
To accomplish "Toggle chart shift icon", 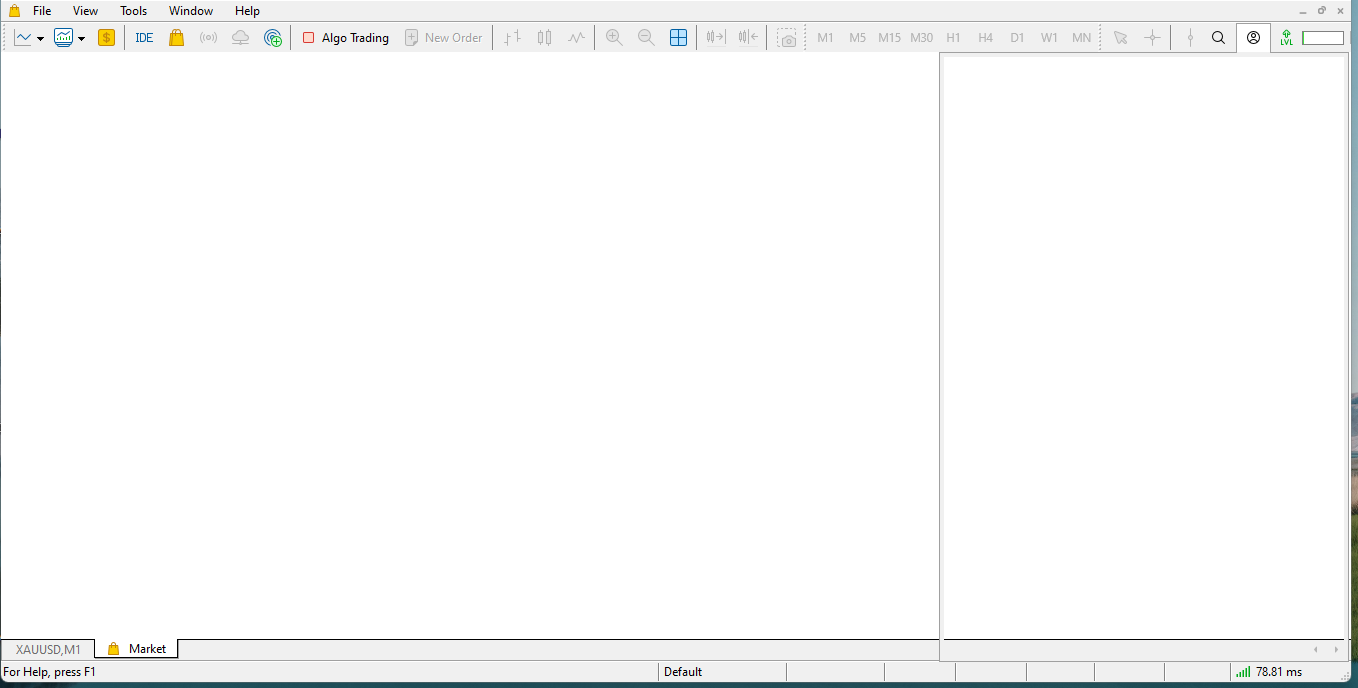I will 748,38.
